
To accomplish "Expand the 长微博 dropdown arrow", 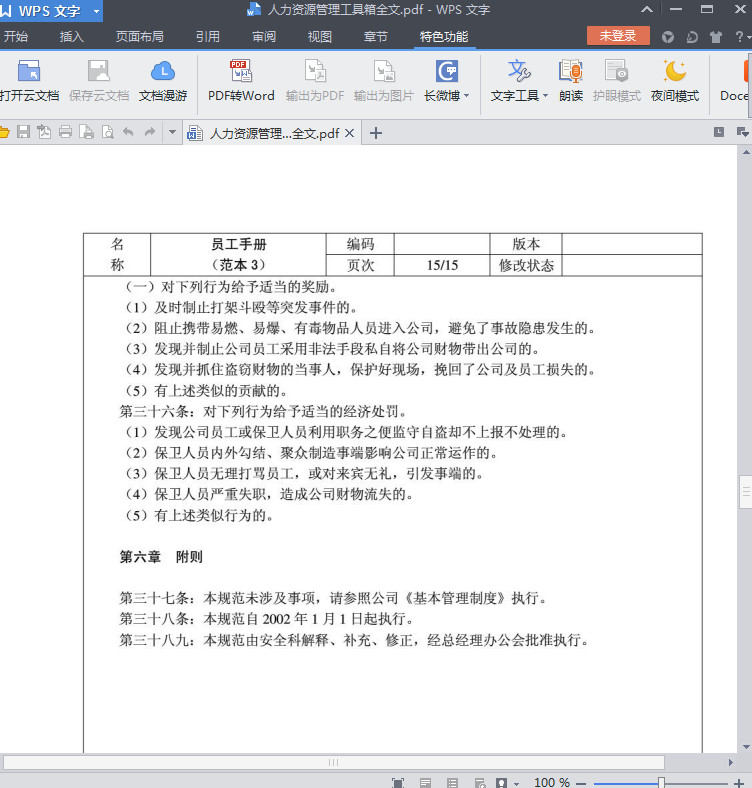I will click(x=466, y=95).
